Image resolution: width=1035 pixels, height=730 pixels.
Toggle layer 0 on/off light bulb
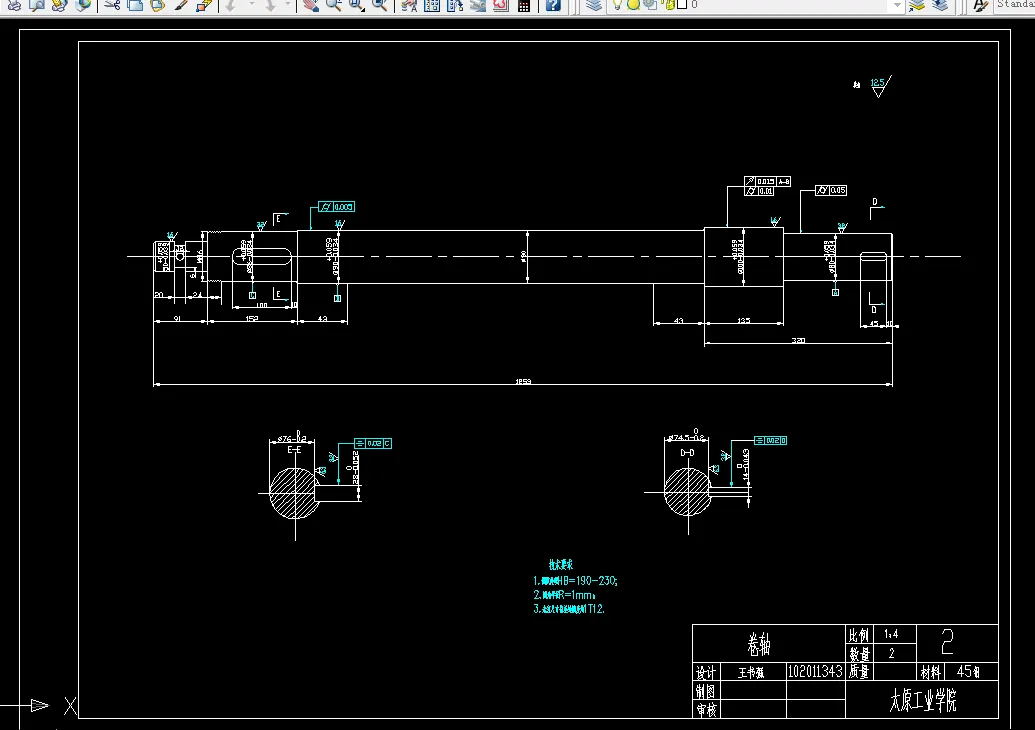tap(617, 4)
